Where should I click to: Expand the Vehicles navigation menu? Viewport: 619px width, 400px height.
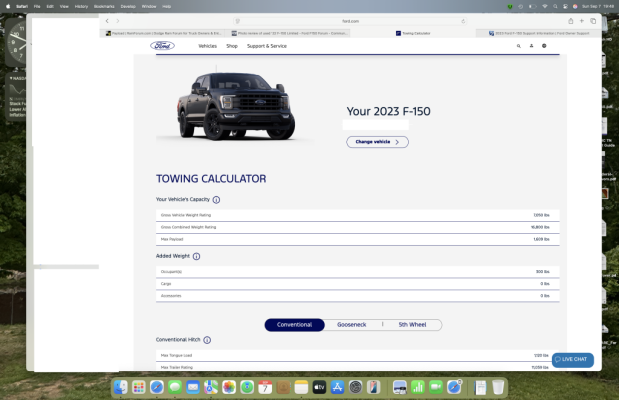pyautogui.click(x=208, y=46)
